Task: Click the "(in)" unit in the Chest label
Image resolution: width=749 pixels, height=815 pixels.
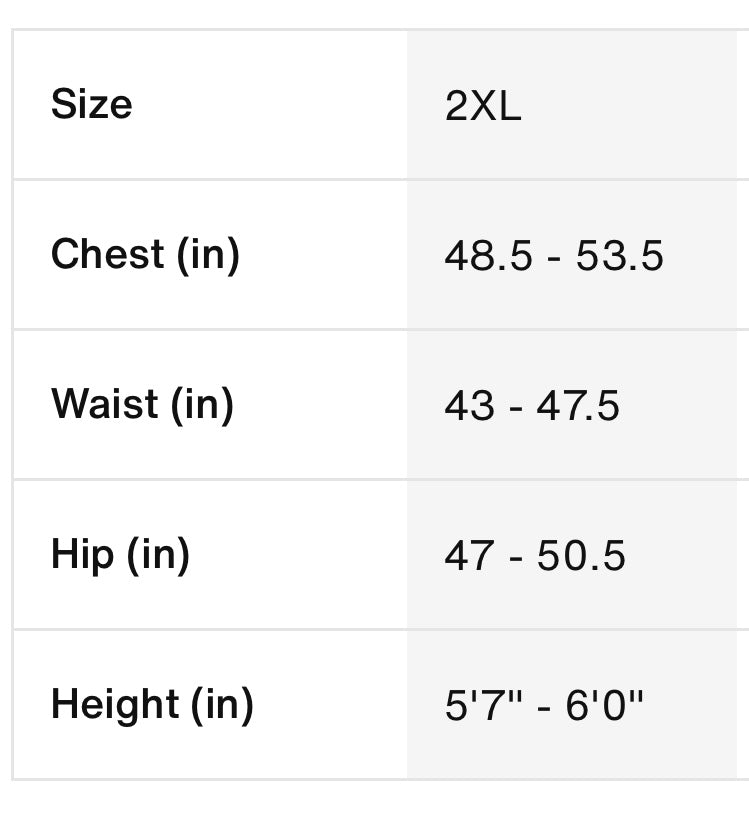Action: tap(208, 255)
